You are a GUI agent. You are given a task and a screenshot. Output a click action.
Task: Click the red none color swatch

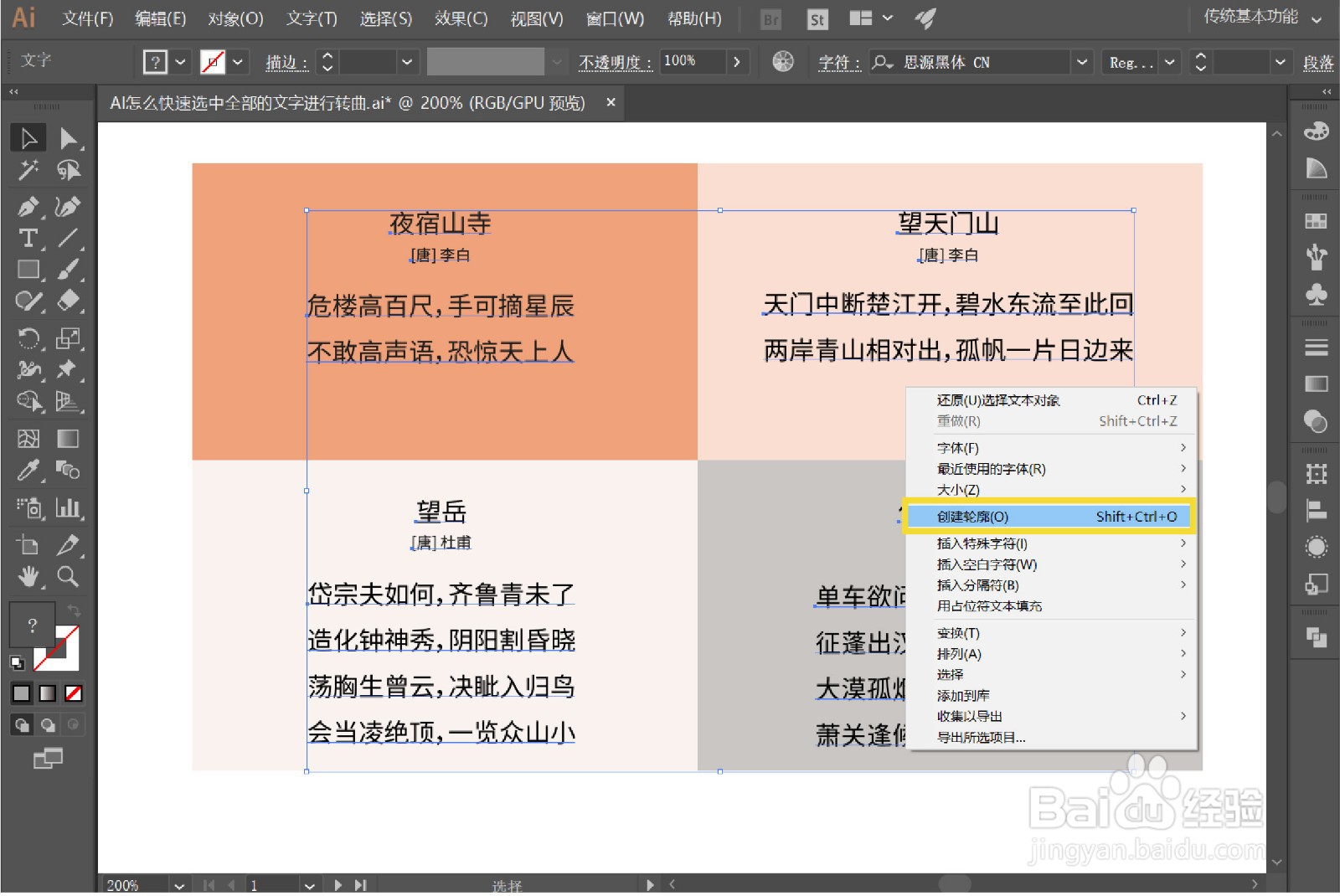(74, 693)
